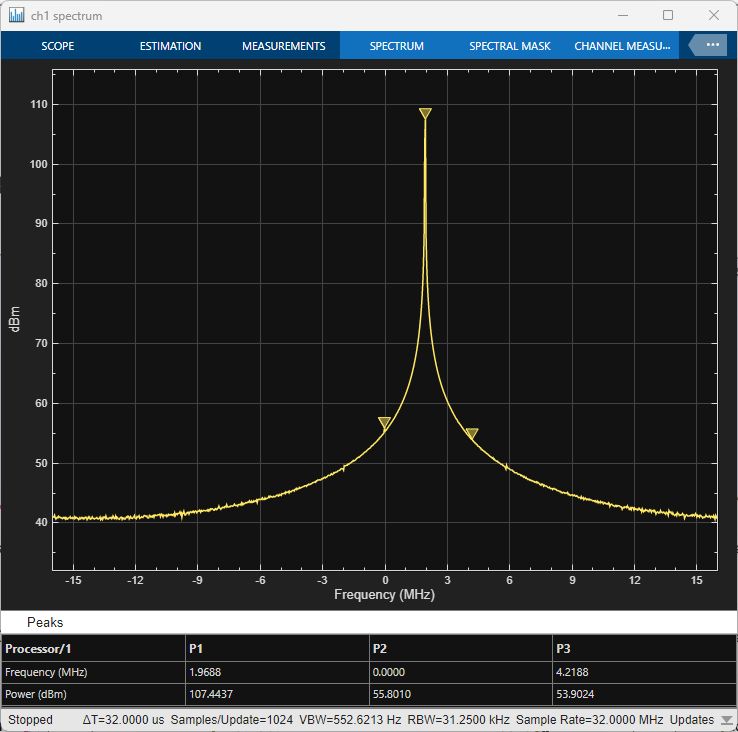Click the Frequency (MHz) axis label

coord(384,594)
